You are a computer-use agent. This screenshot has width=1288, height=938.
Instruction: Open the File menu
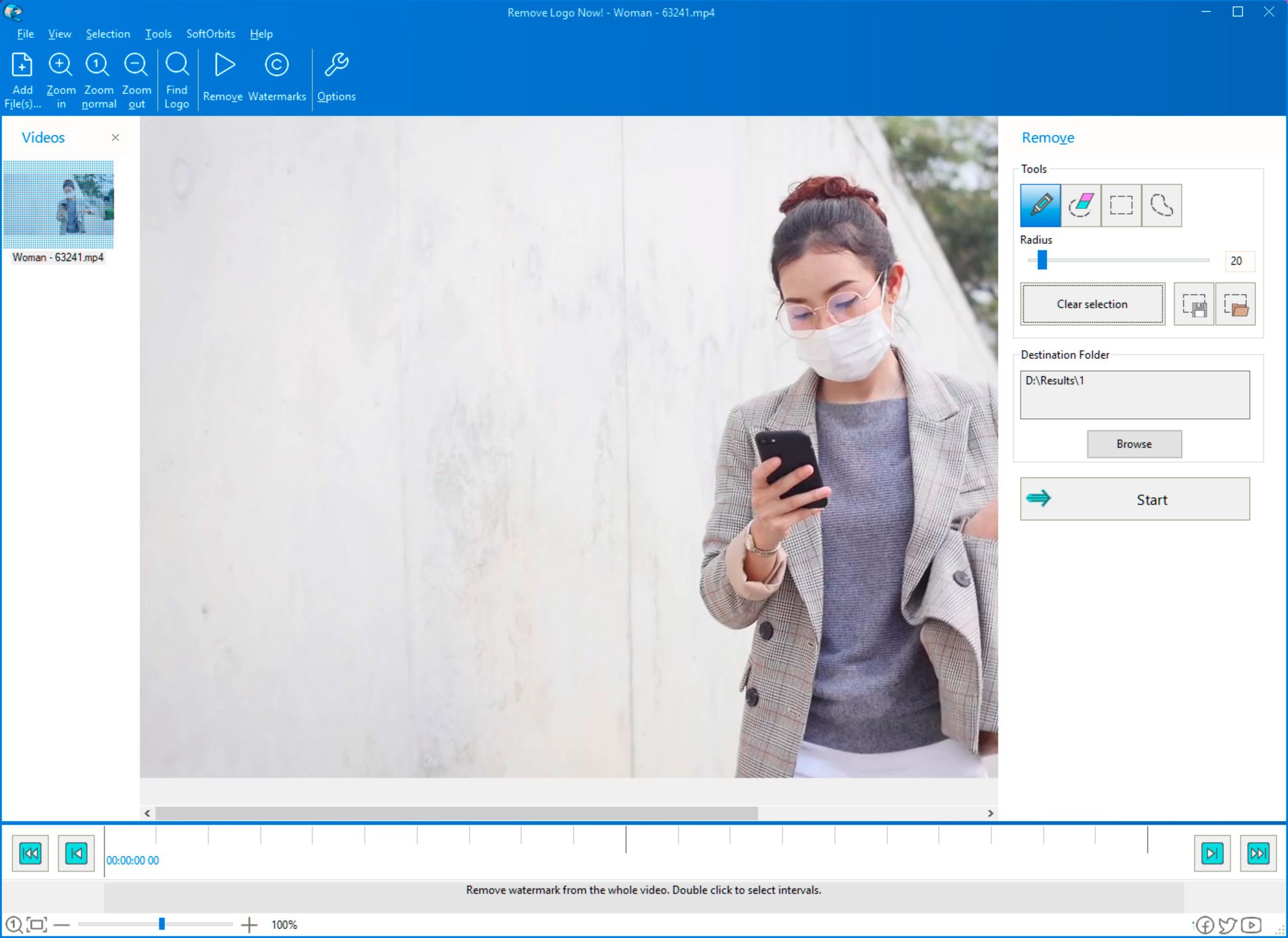[x=25, y=34]
